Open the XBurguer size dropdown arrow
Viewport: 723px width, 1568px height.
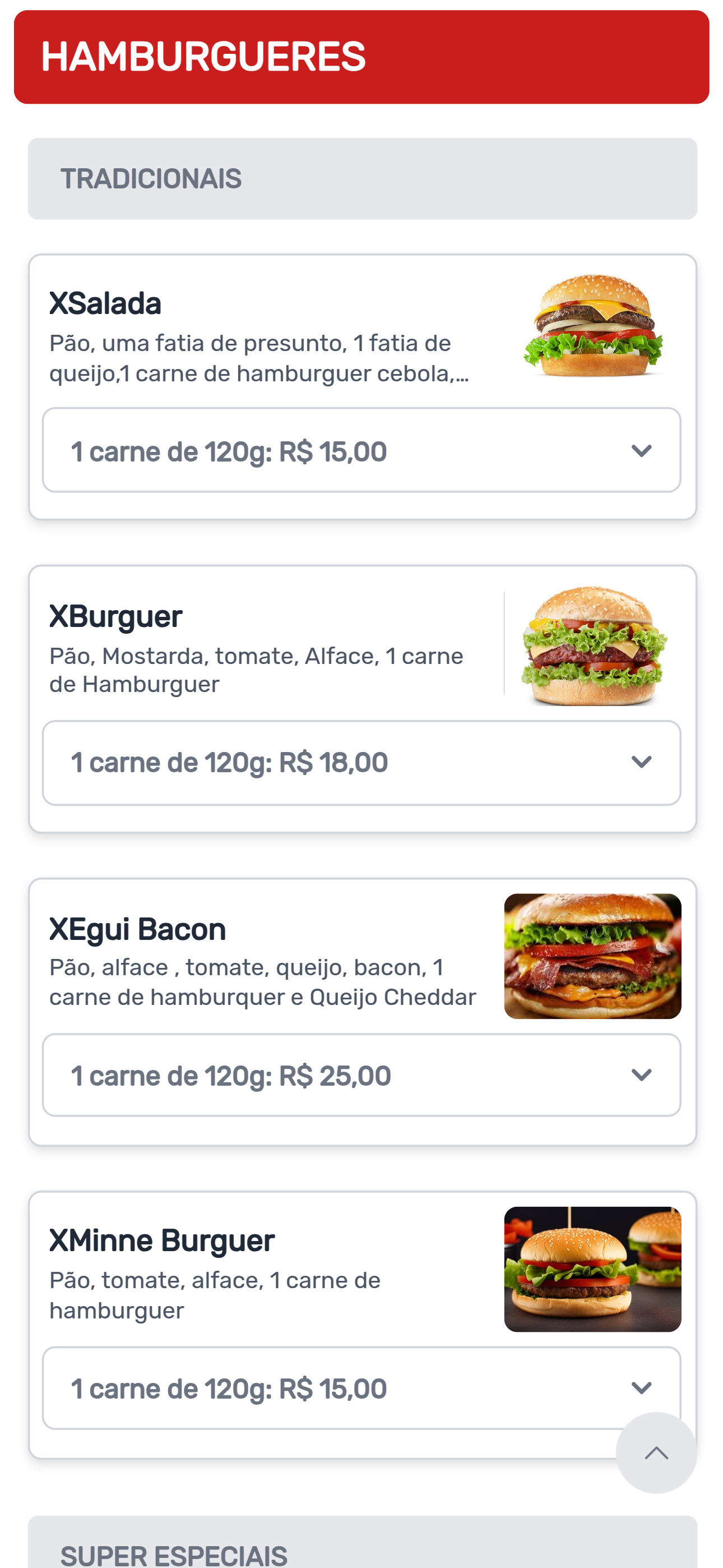[x=641, y=762]
